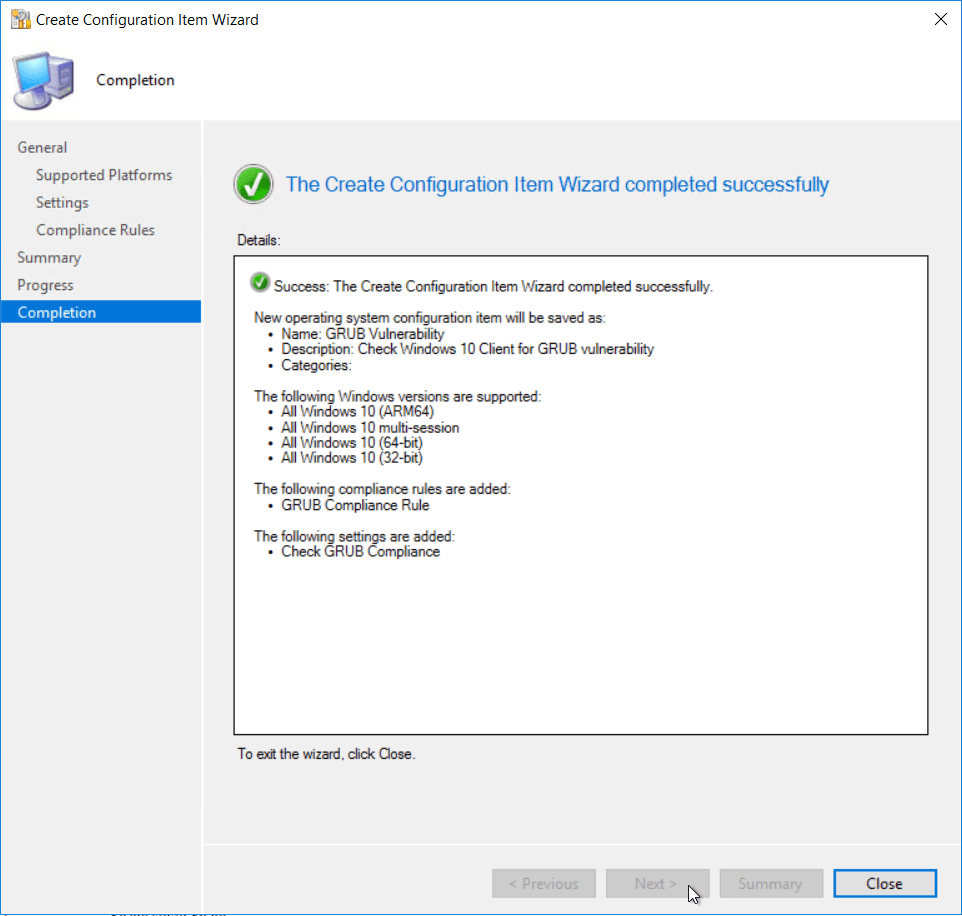The width and height of the screenshot is (962, 916).
Task: Select the Compliance Rules sidebar step
Action: [x=95, y=230]
